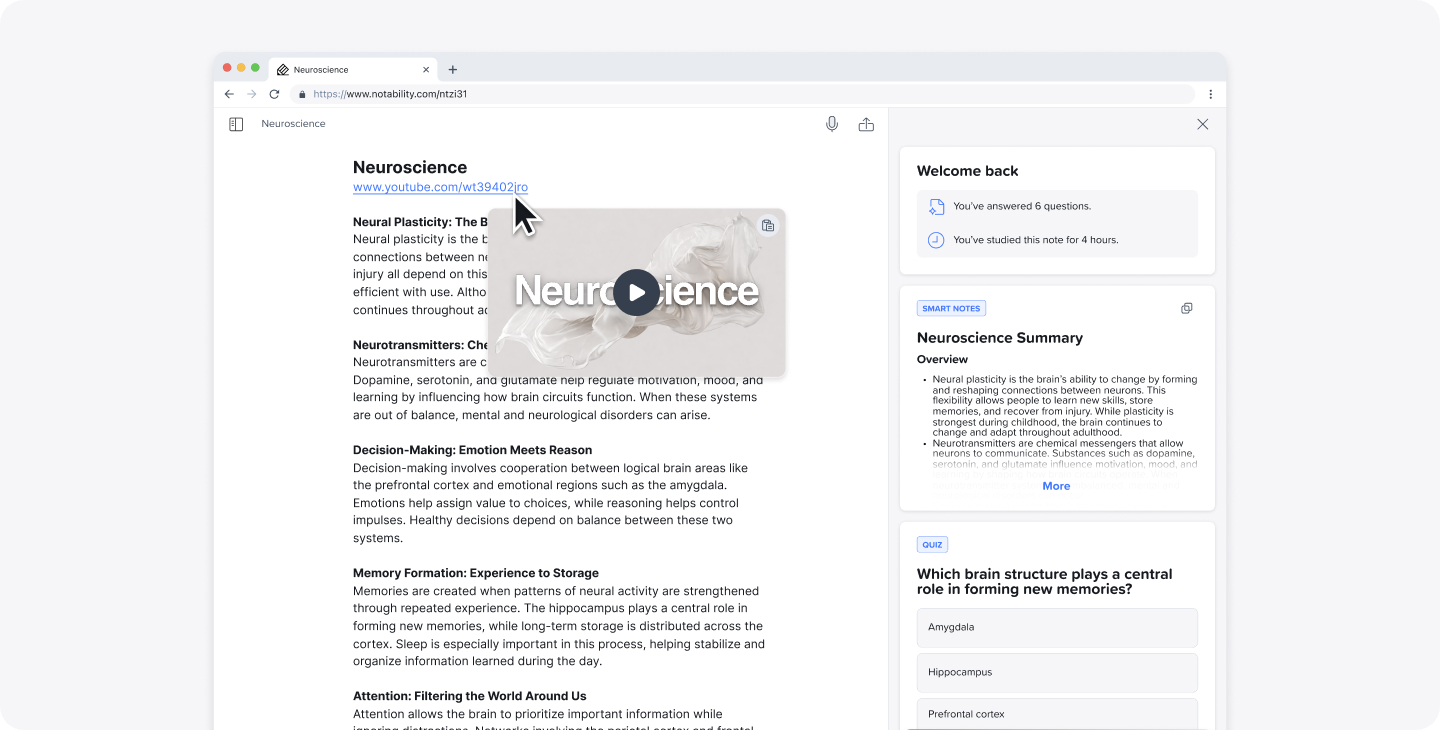The image size is (1440, 730).
Task: Expand More under Neuroscience Summary
Action: pyautogui.click(x=1056, y=485)
